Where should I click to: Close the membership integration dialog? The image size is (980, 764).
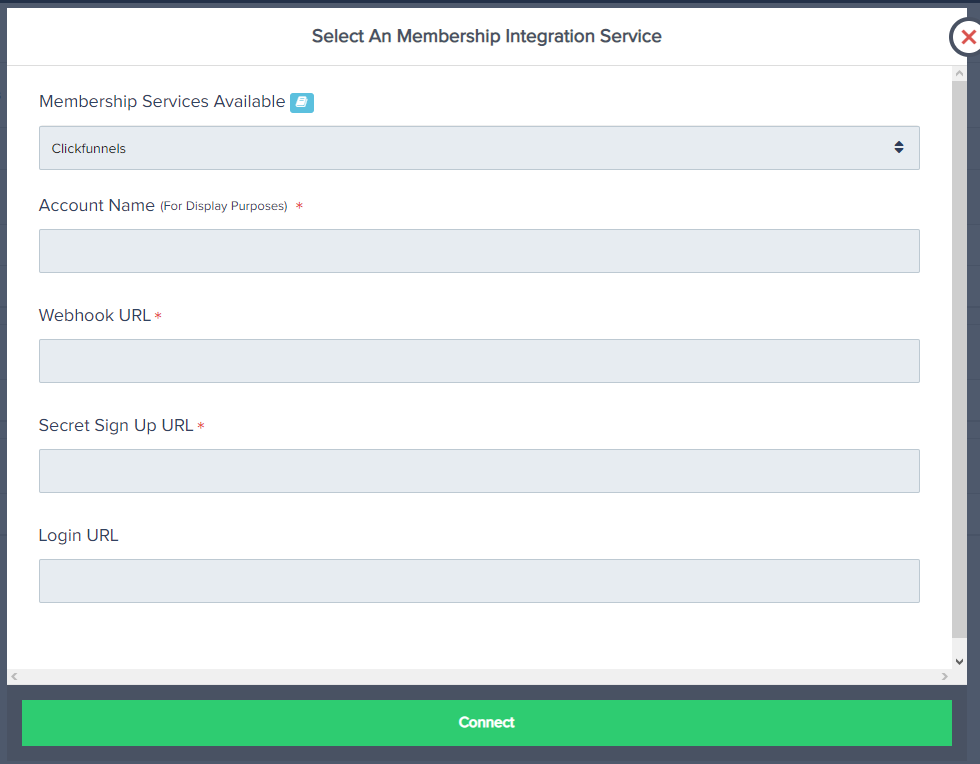tap(966, 37)
